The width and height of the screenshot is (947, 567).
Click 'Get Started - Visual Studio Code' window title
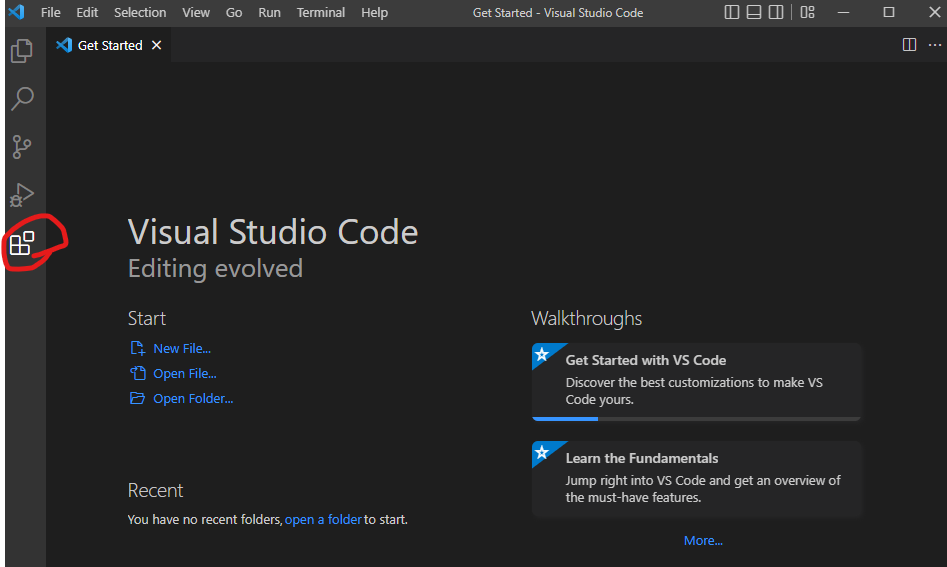557,13
